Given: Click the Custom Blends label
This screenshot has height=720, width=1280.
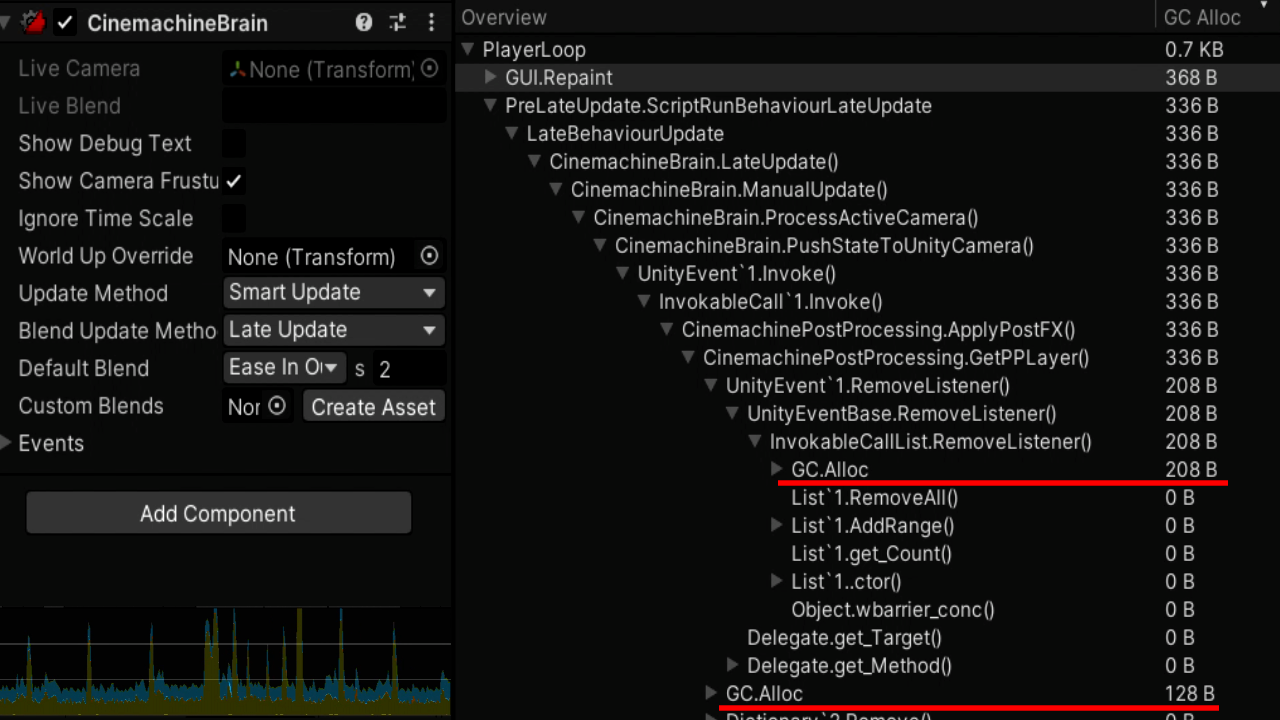Looking at the screenshot, I should [x=91, y=406].
